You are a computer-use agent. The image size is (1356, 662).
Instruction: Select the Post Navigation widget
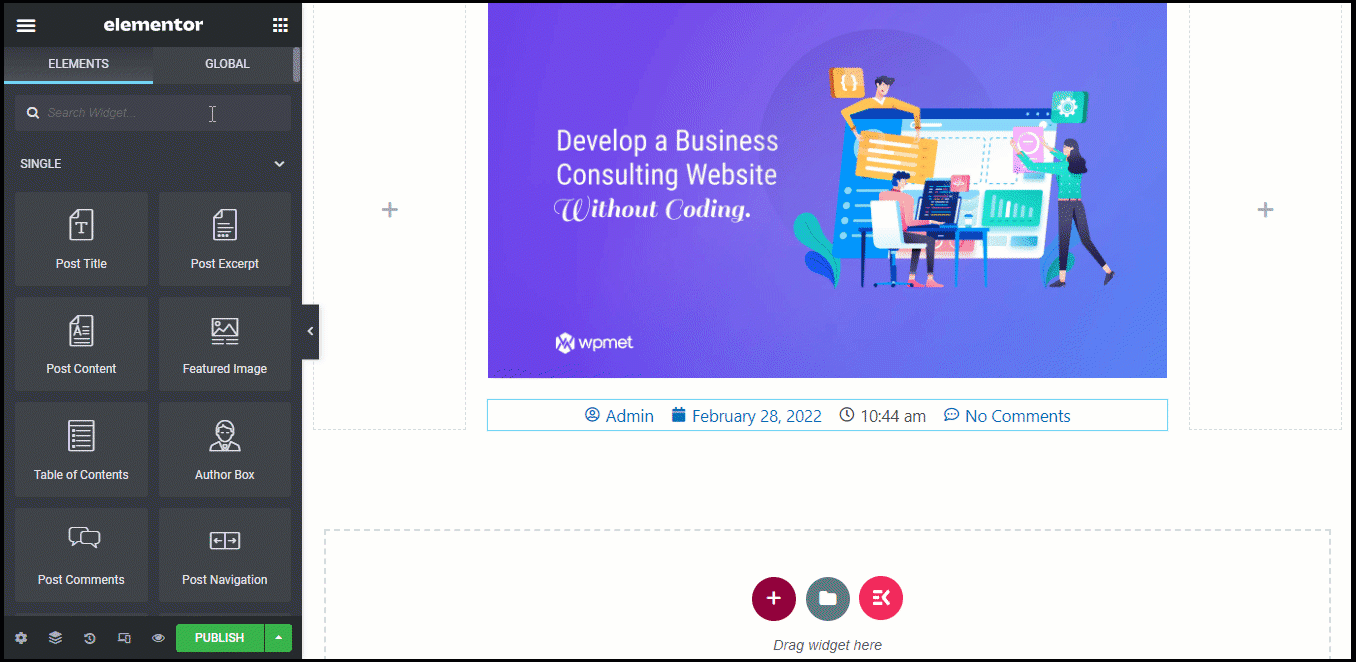pos(225,555)
